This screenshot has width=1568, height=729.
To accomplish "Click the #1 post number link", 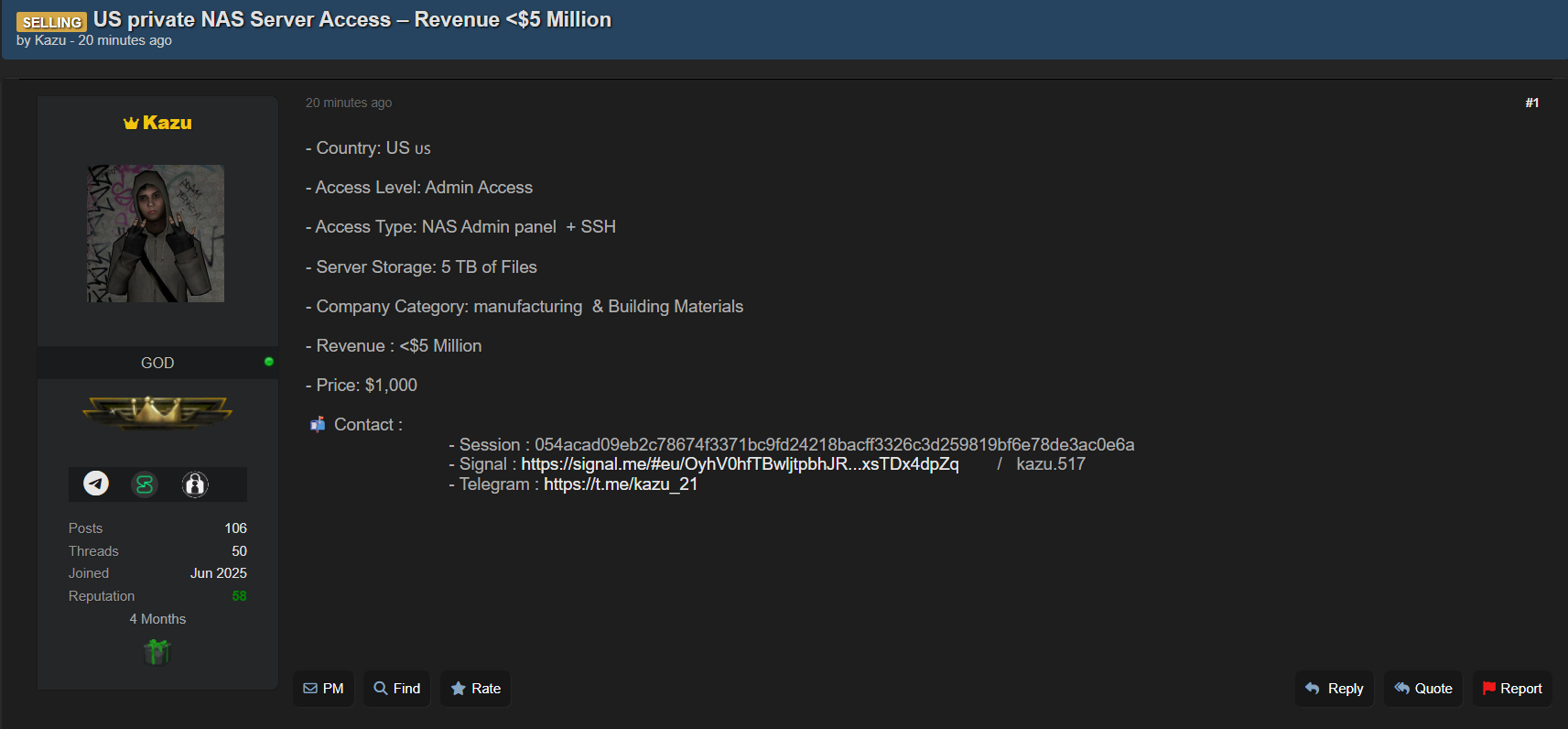I will (1531, 103).
